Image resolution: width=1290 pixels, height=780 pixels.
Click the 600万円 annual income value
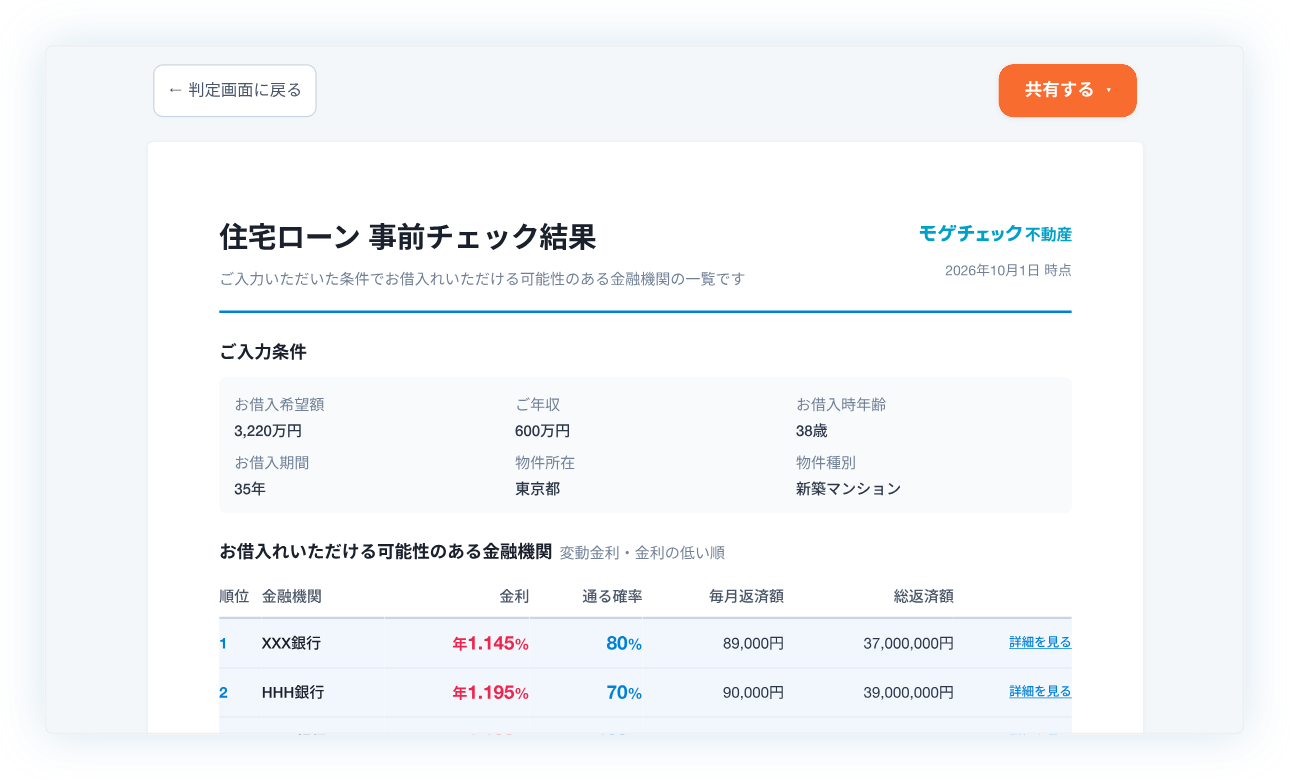(543, 431)
